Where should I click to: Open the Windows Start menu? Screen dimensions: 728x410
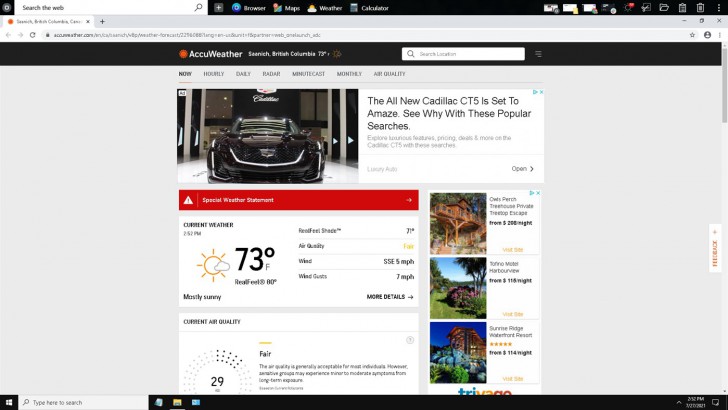coord(9,402)
